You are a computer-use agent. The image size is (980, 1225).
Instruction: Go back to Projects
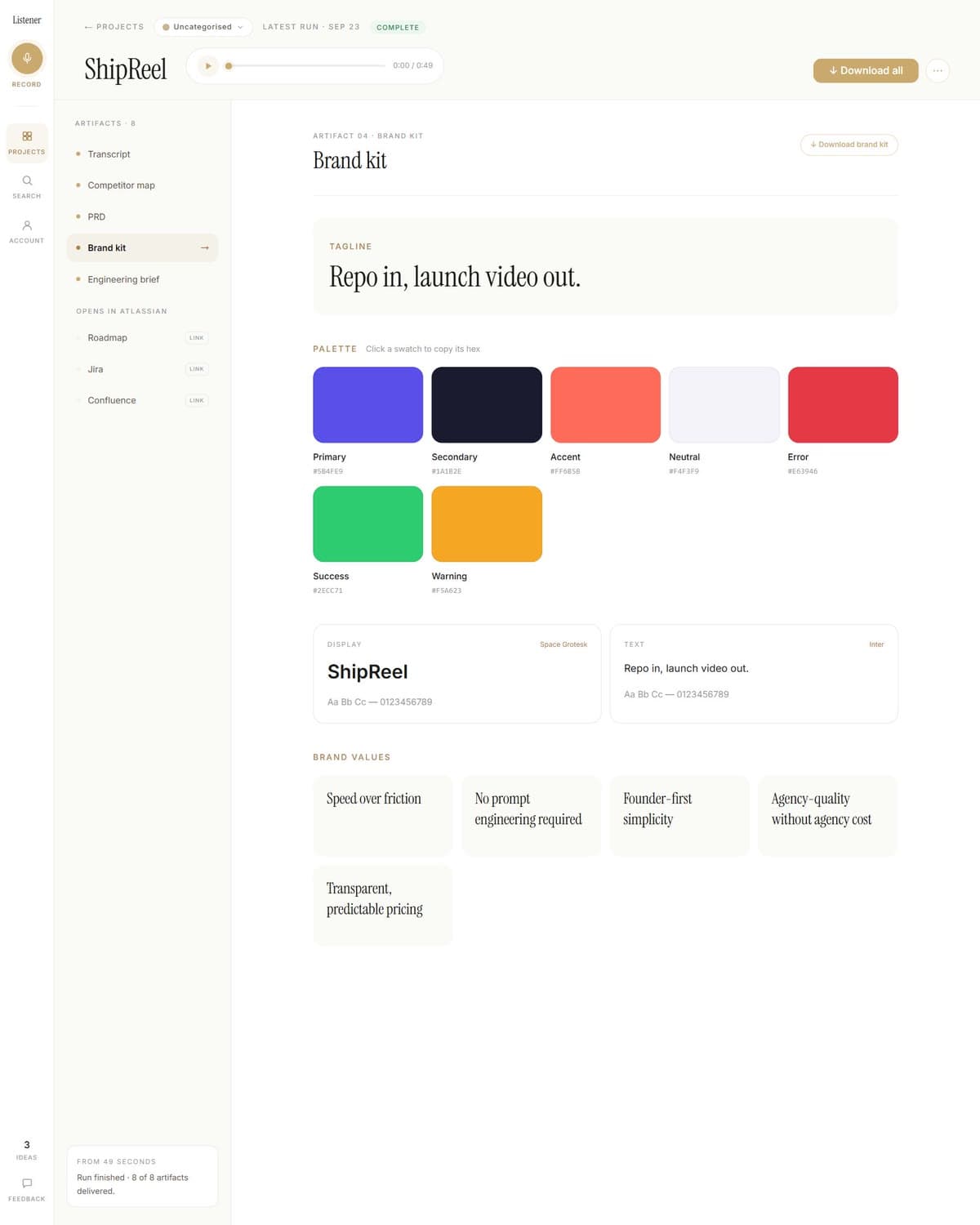coord(114,27)
